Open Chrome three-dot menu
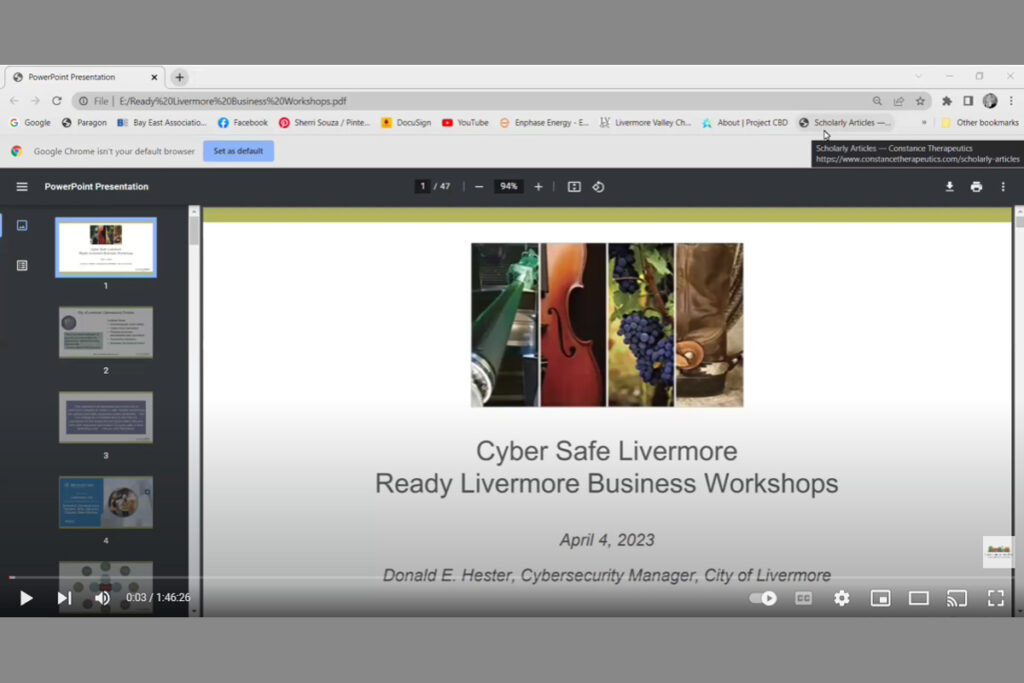 tap(1011, 101)
